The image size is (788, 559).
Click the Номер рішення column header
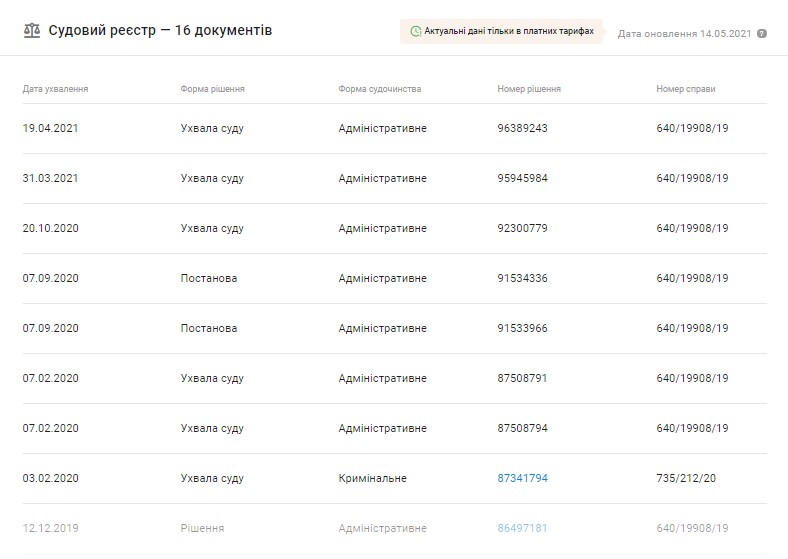528,89
